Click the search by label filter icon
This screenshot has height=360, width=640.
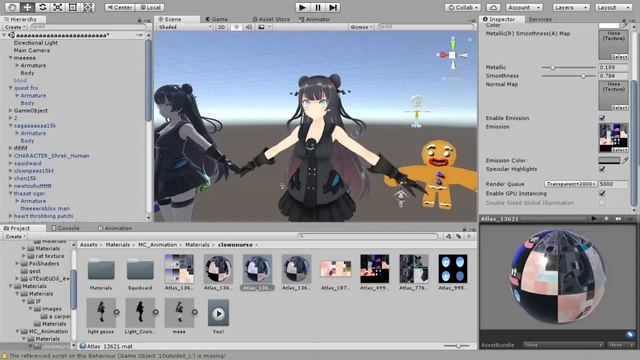point(458,236)
